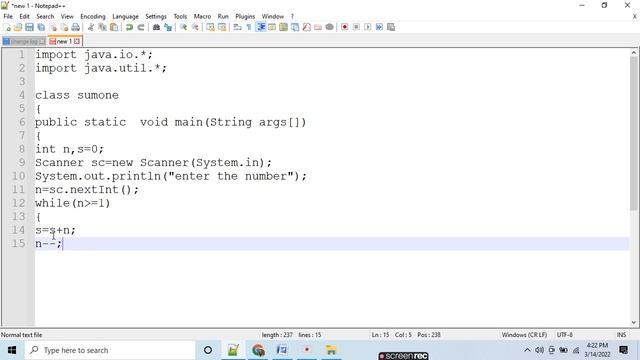Viewport: 640px width, 360px height.
Task: Close the current document via toolbar icon
Action: point(53,27)
